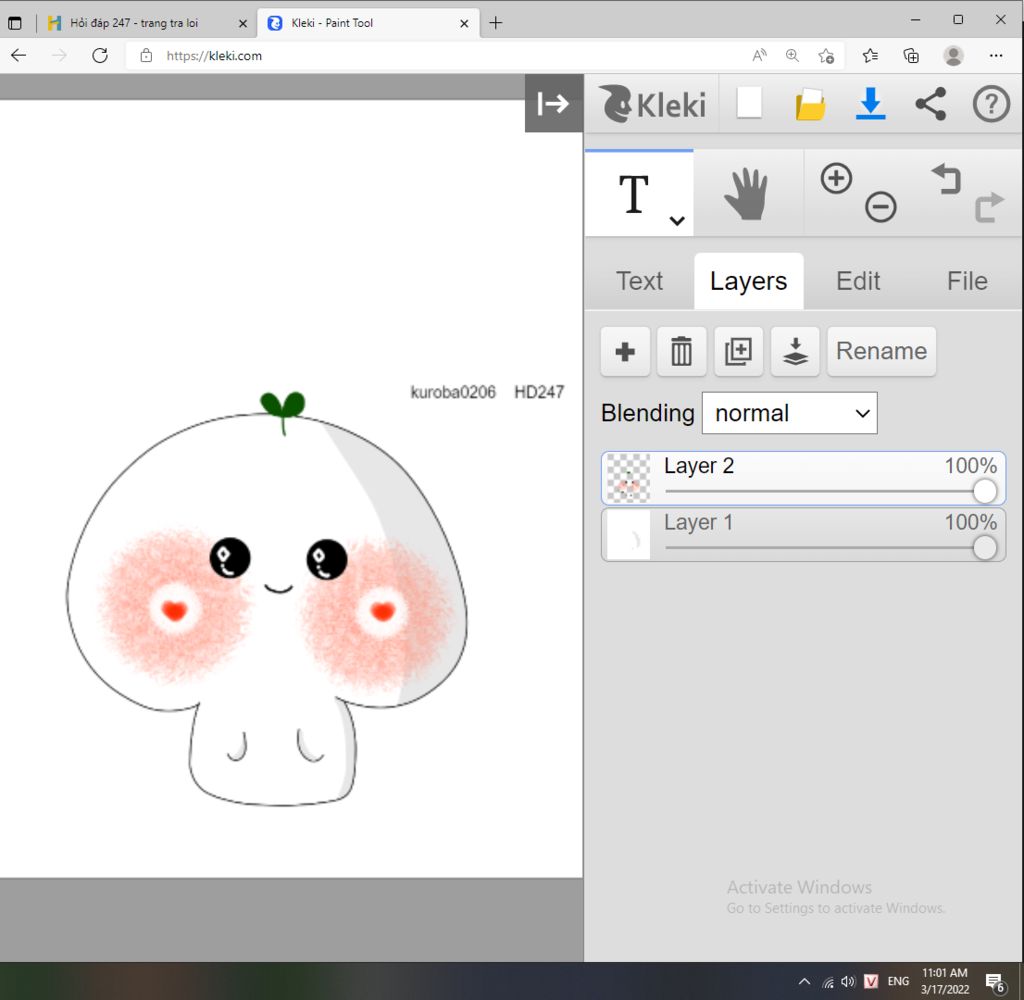Select Layer 1 thumbnail
The width and height of the screenshot is (1024, 1000).
coord(628,535)
